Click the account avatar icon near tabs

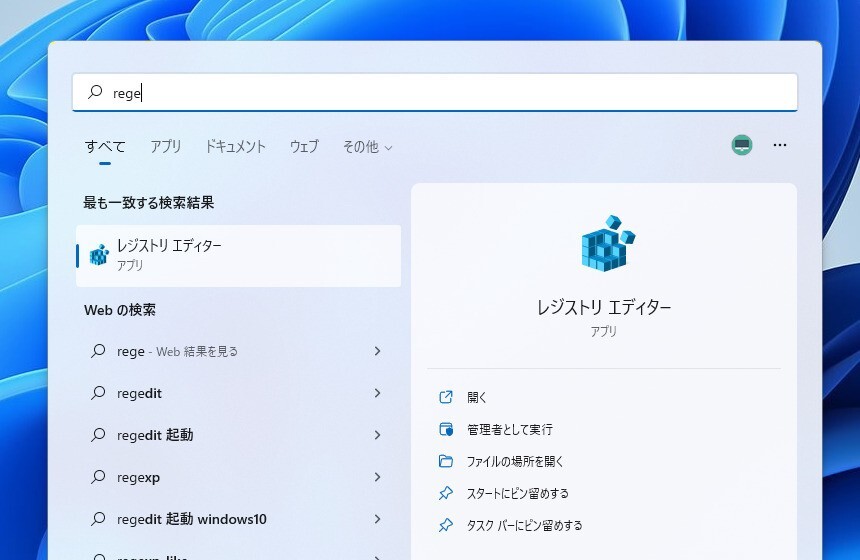click(x=741, y=146)
